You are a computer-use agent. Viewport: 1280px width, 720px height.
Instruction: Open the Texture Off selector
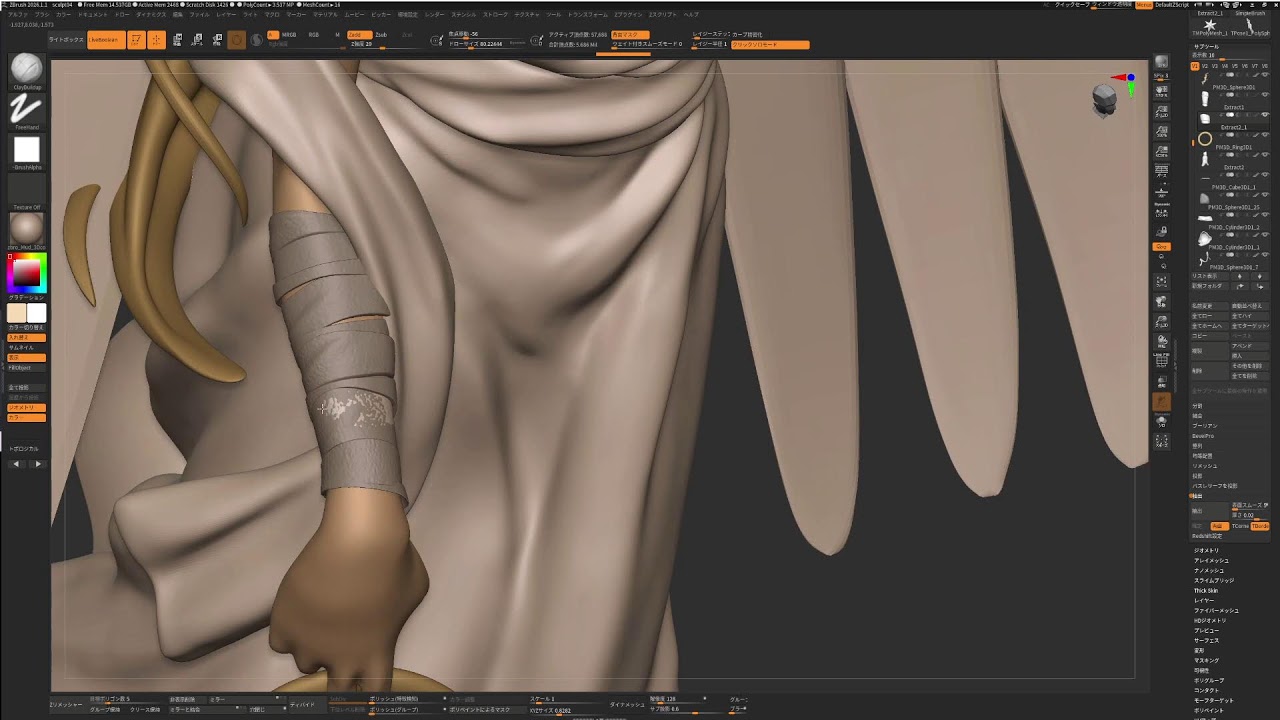27,190
